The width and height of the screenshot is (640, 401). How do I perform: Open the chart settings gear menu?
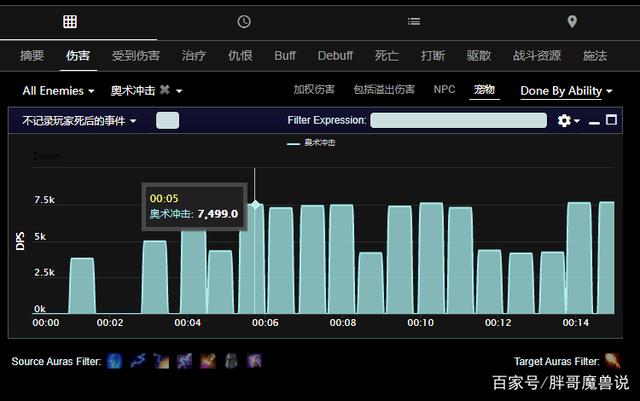[x=565, y=120]
